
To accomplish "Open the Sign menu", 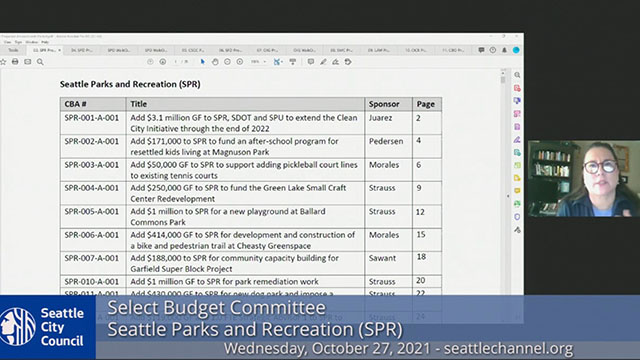I will (x=18, y=42).
